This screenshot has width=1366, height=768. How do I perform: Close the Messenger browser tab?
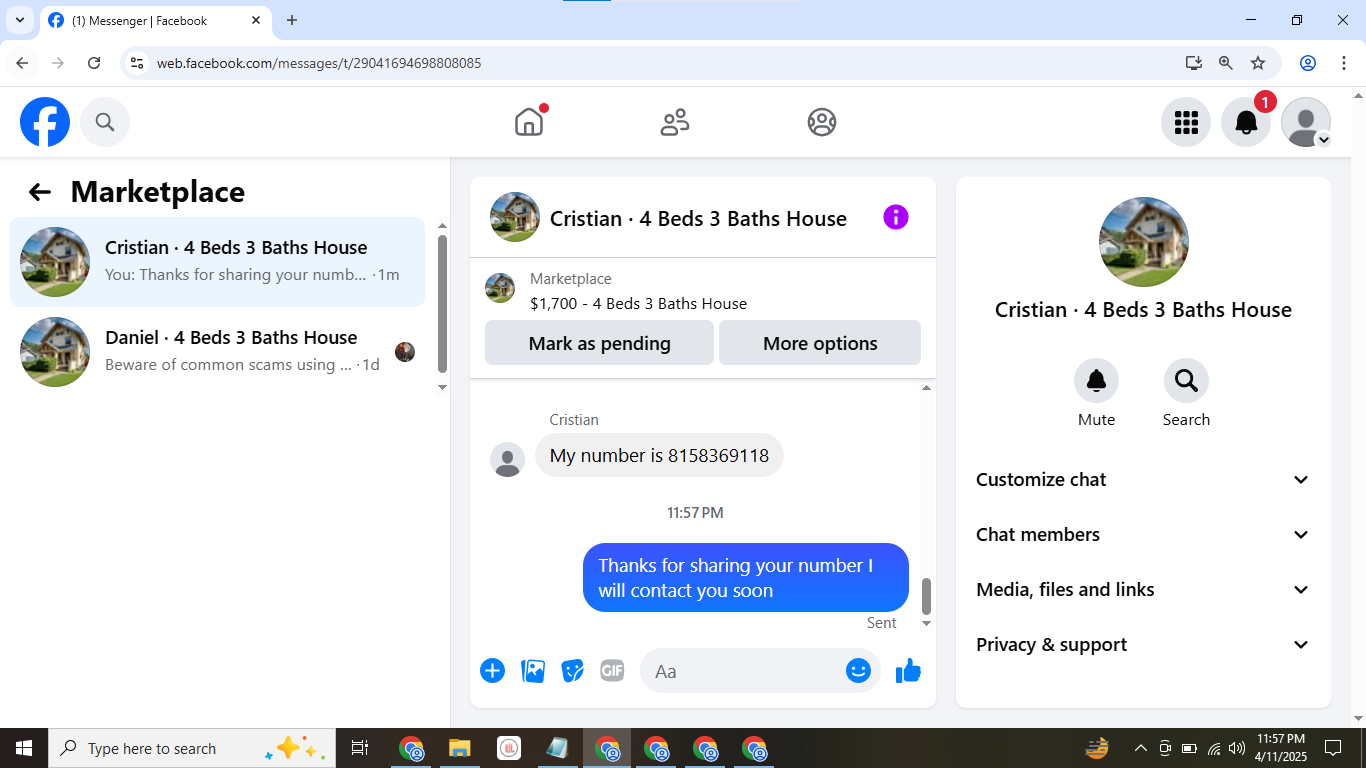(x=256, y=20)
